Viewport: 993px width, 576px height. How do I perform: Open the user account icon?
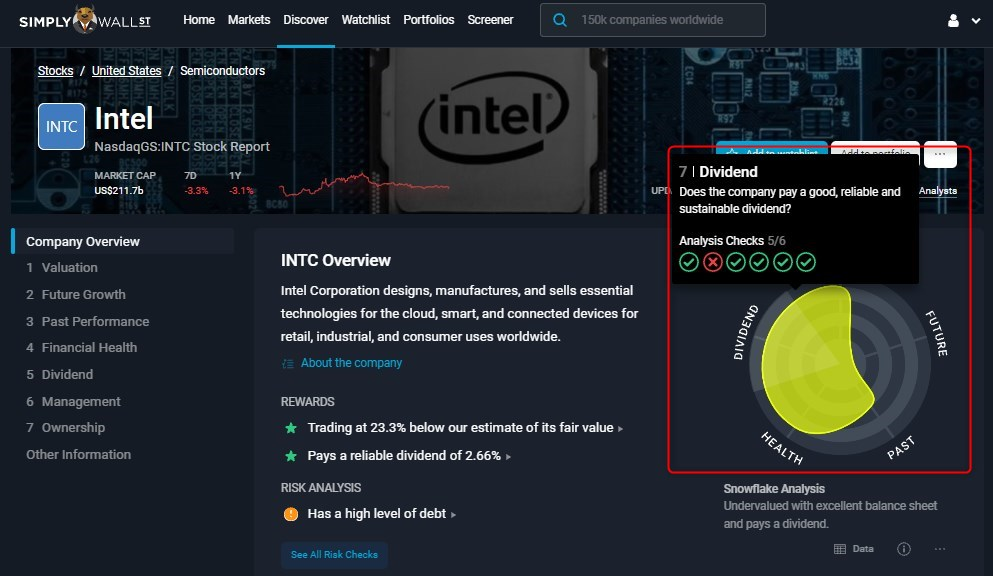coord(953,20)
